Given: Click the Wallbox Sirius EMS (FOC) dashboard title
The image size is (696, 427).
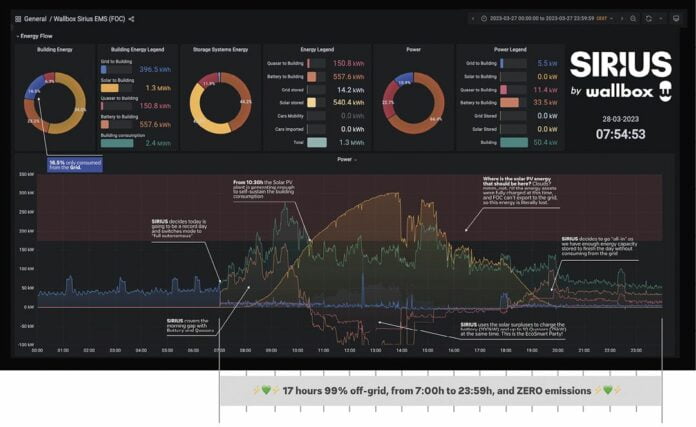Looking at the screenshot, I should [91, 18].
